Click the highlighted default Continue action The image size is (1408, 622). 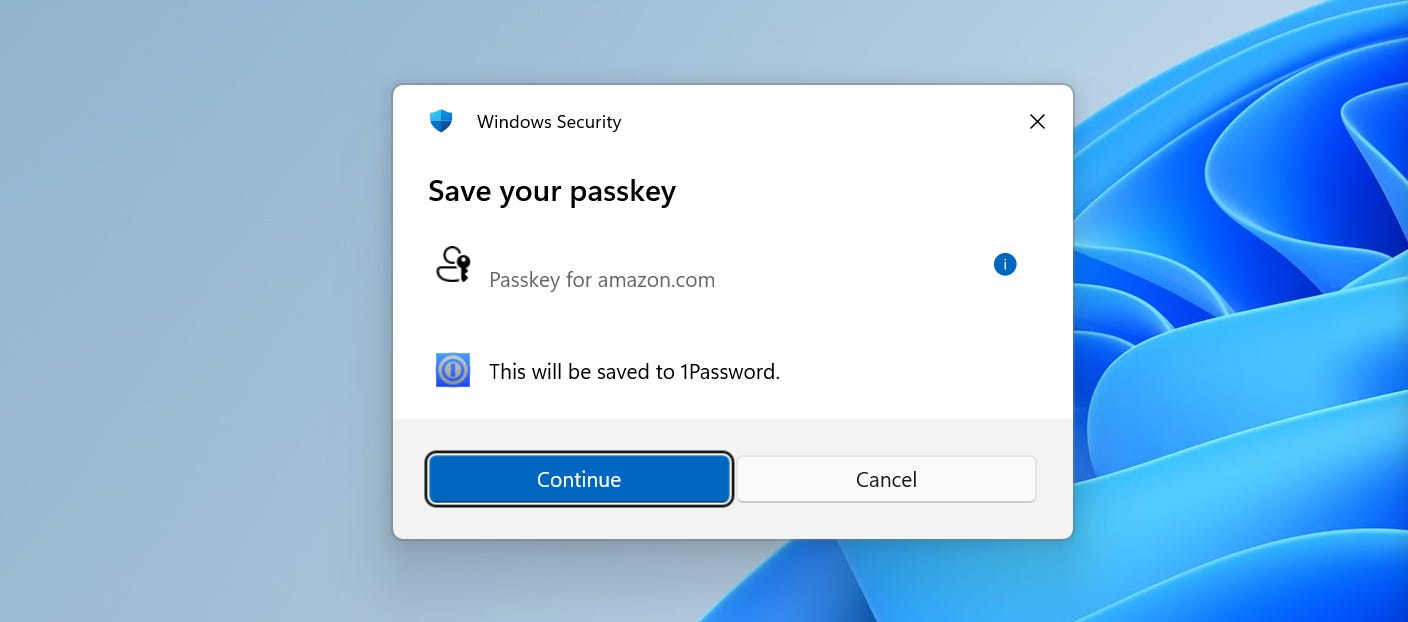(579, 479)
